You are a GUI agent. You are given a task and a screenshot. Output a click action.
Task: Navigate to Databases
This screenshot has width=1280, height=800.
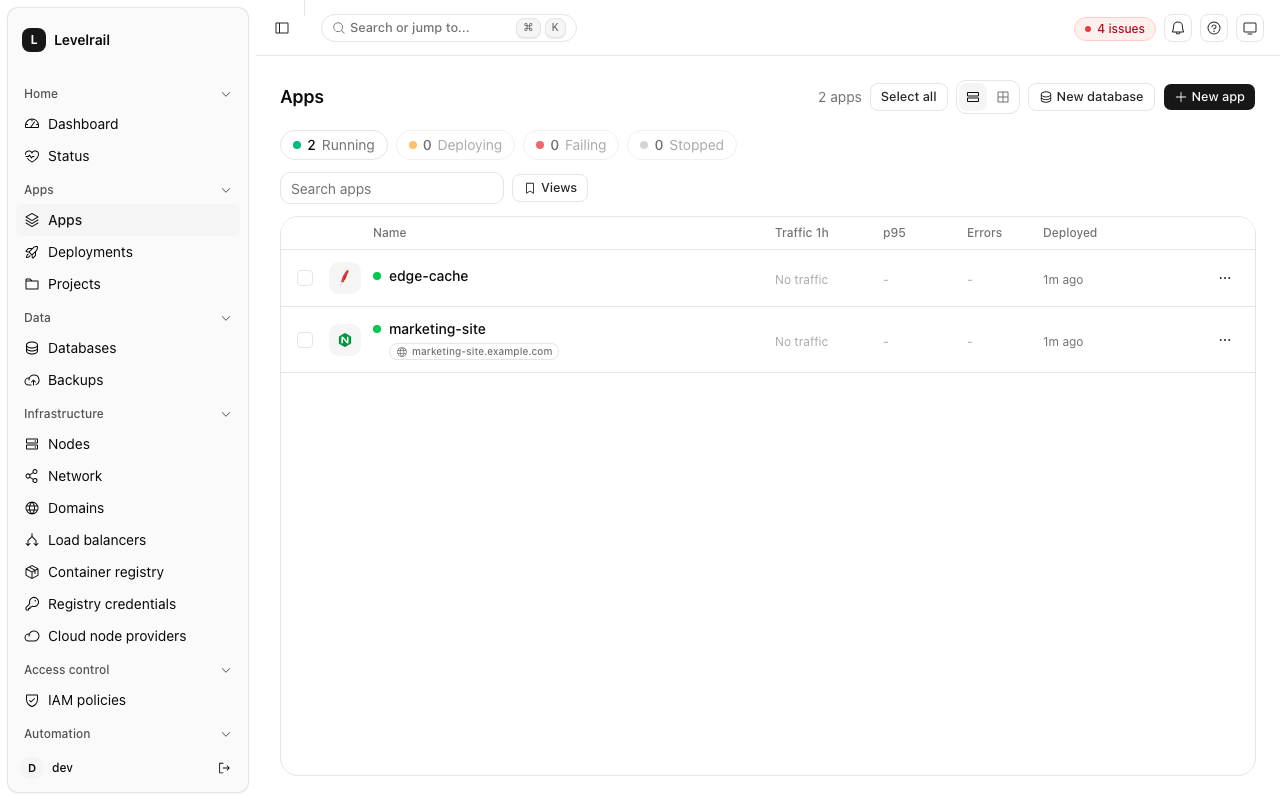tap(128, 348)
